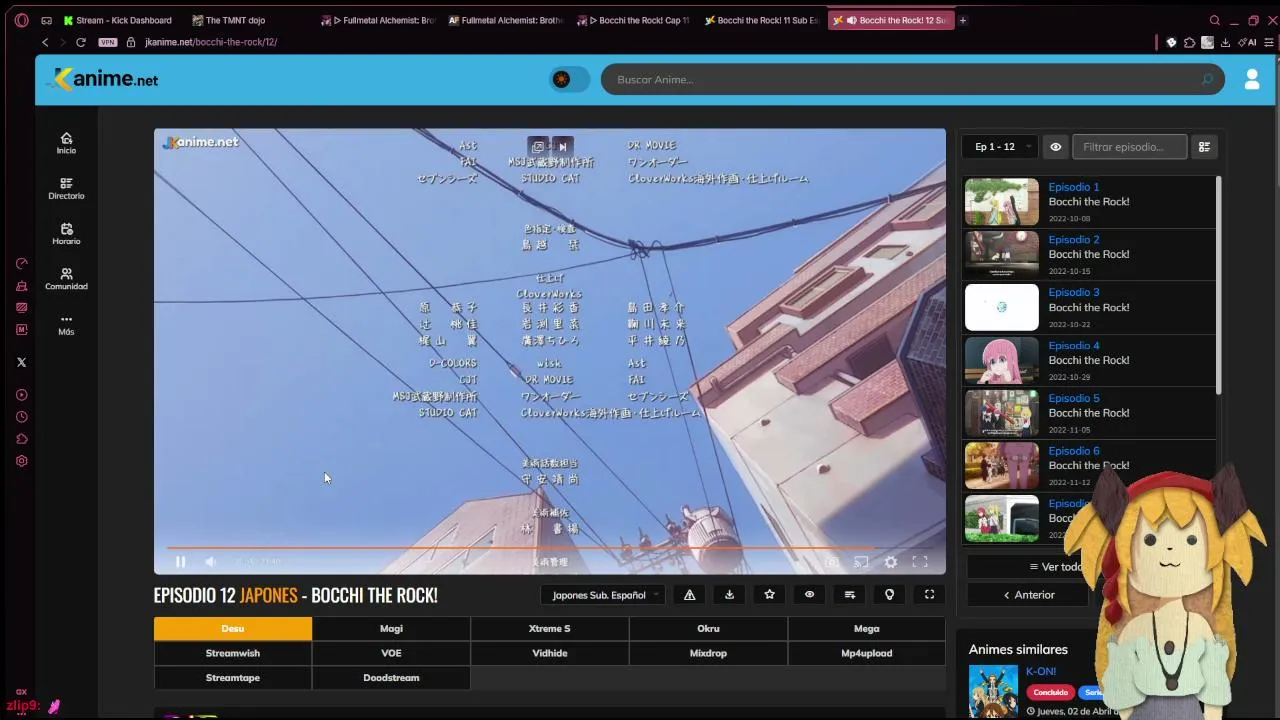
Task: Choose the VOE server
Action: 391,653
